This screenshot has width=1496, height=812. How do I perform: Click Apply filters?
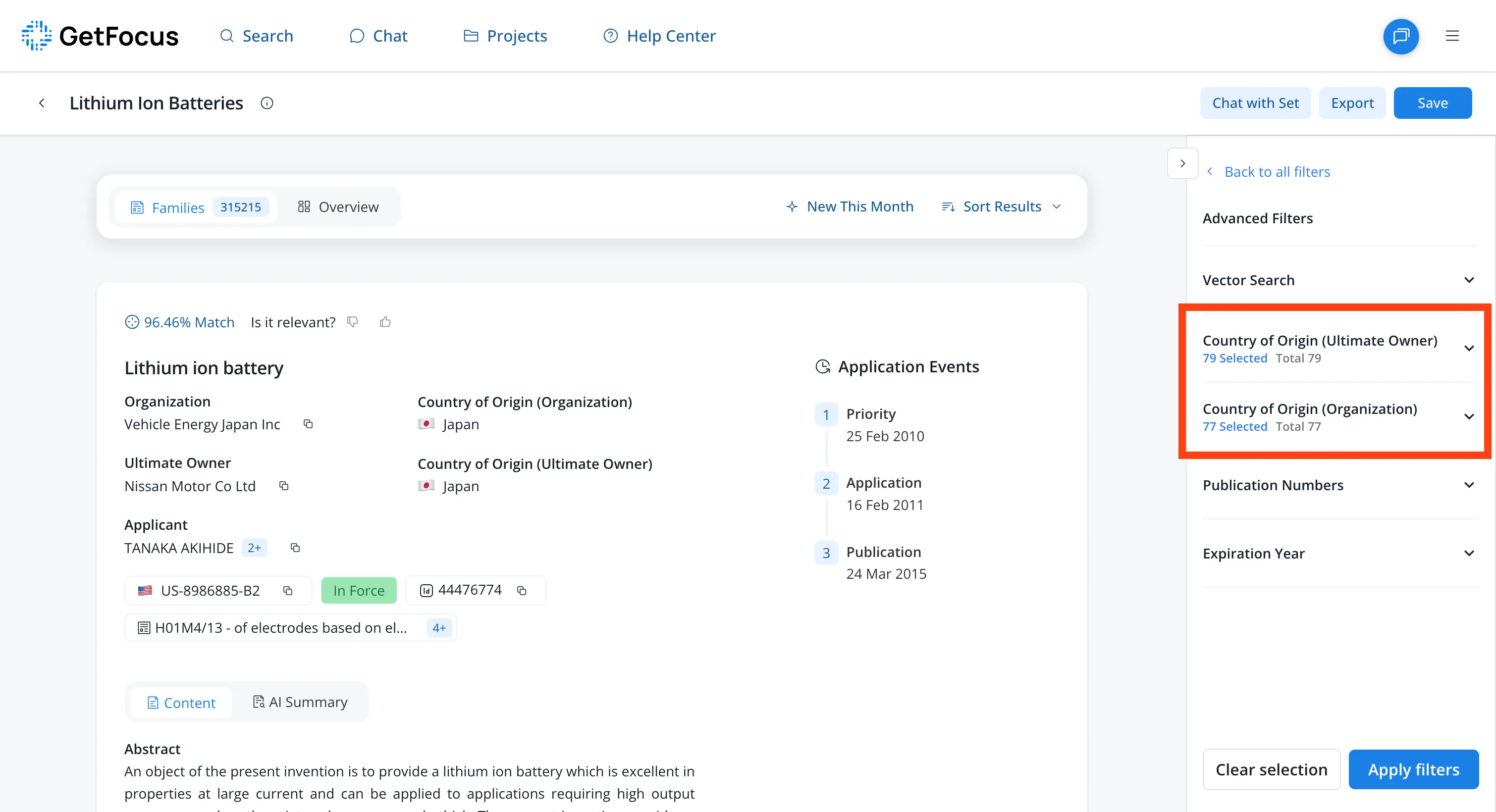point(1413,769)
